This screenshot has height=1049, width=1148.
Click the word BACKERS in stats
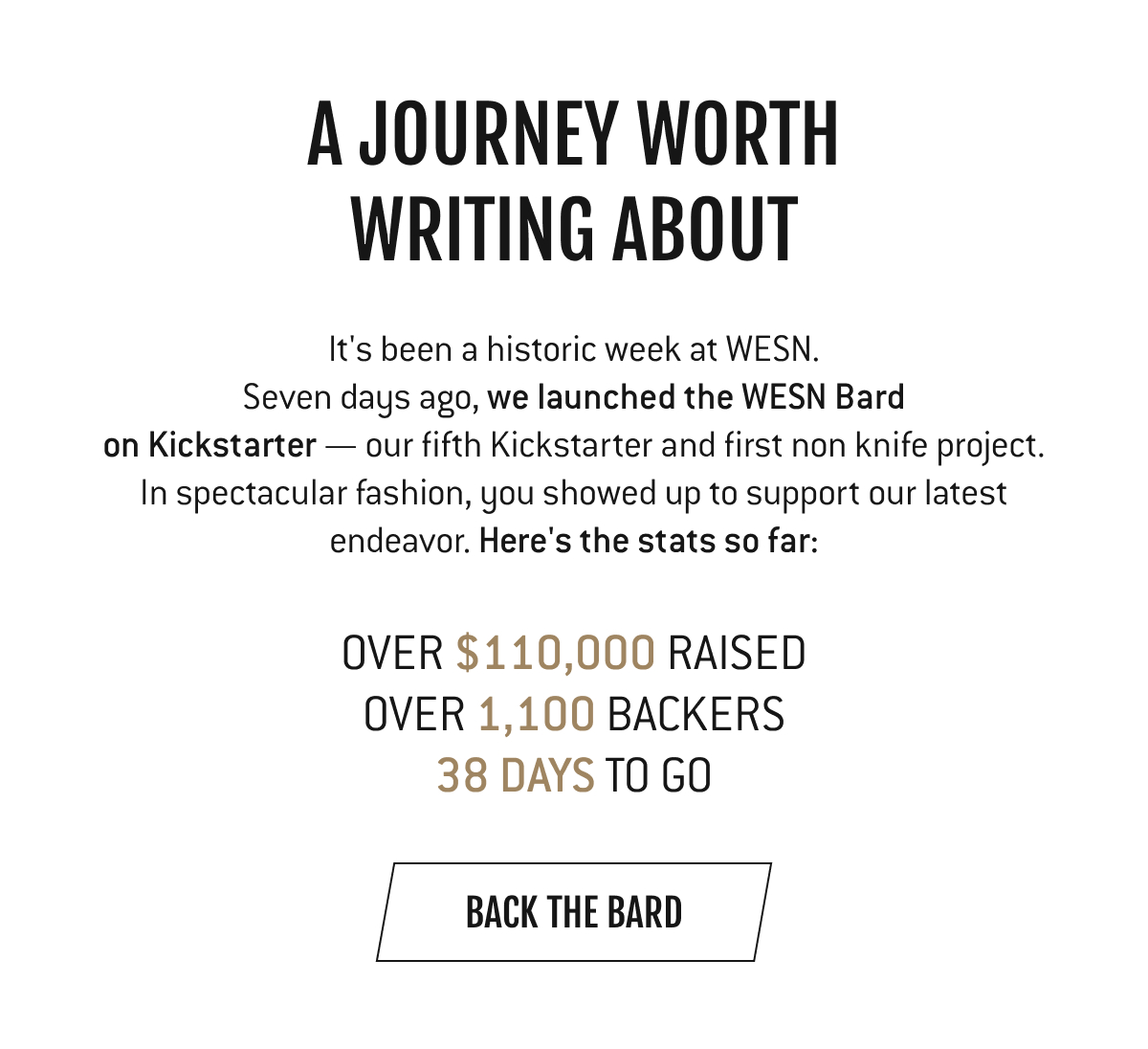(696, 714)
